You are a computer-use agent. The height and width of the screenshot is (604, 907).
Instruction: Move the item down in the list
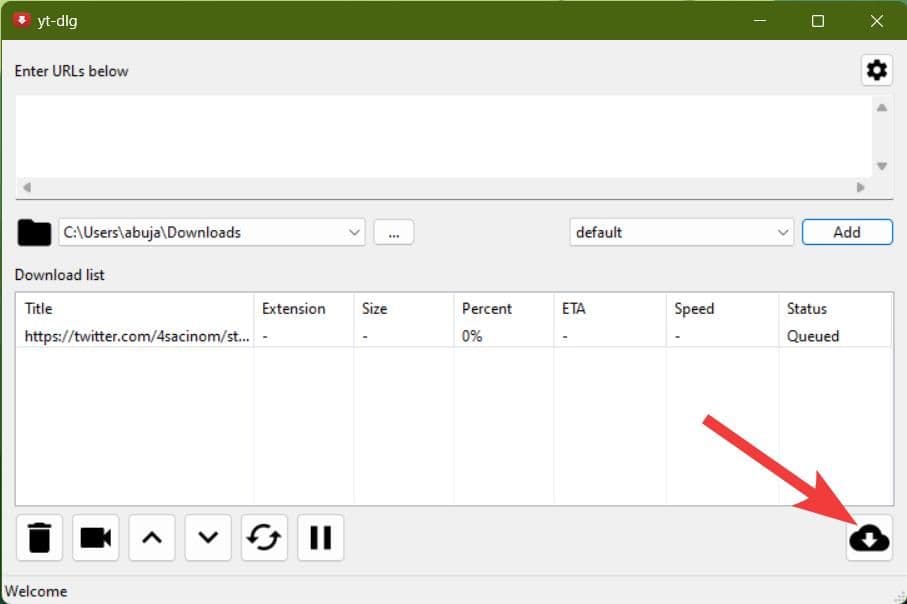[208, 537]
